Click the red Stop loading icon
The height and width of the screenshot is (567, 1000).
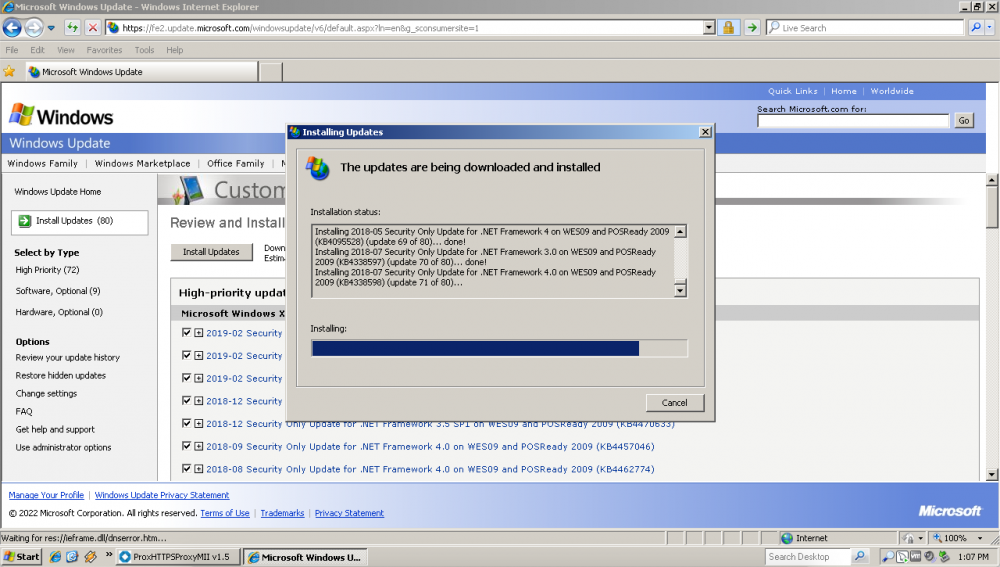[x=92, y=27]
